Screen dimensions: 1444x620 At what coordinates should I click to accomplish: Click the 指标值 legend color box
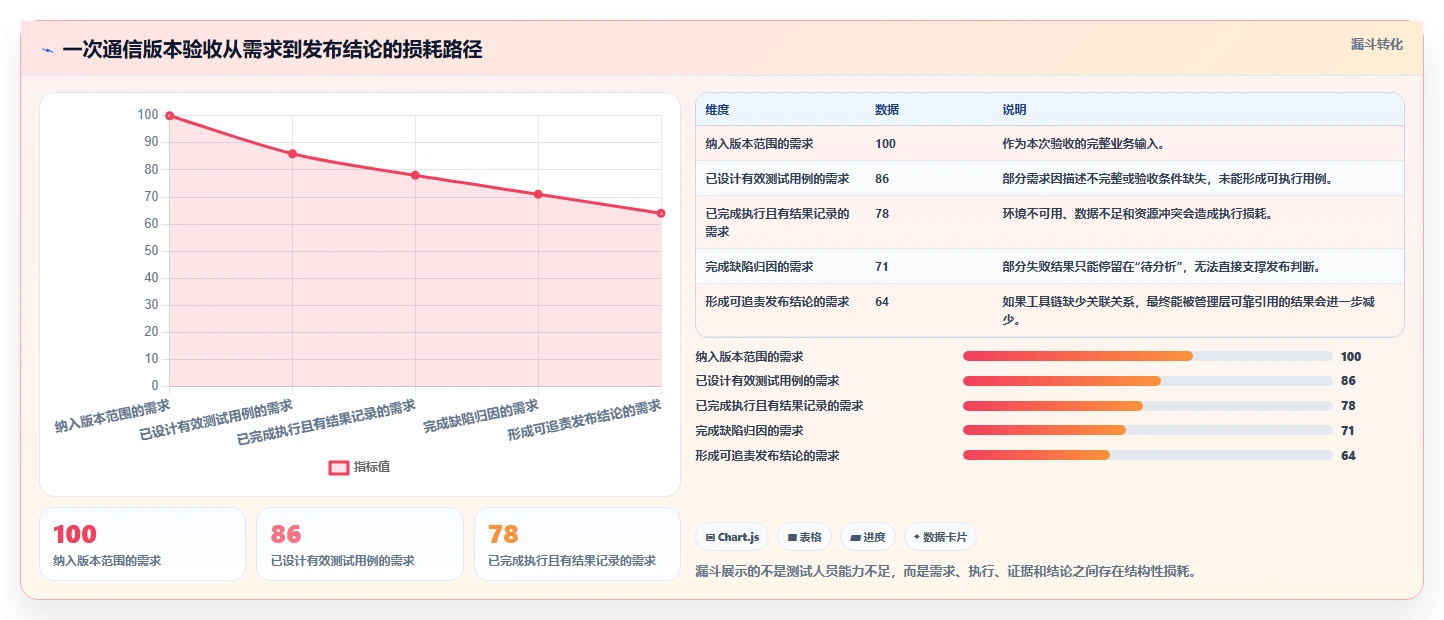[339, 467]
